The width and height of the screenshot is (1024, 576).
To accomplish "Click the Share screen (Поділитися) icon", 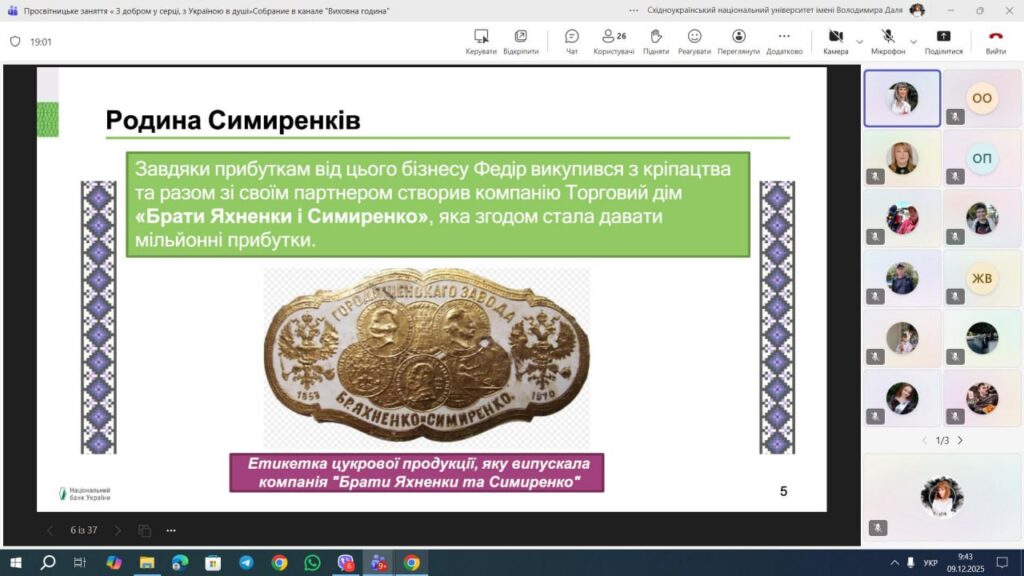I will coord(943,41).
